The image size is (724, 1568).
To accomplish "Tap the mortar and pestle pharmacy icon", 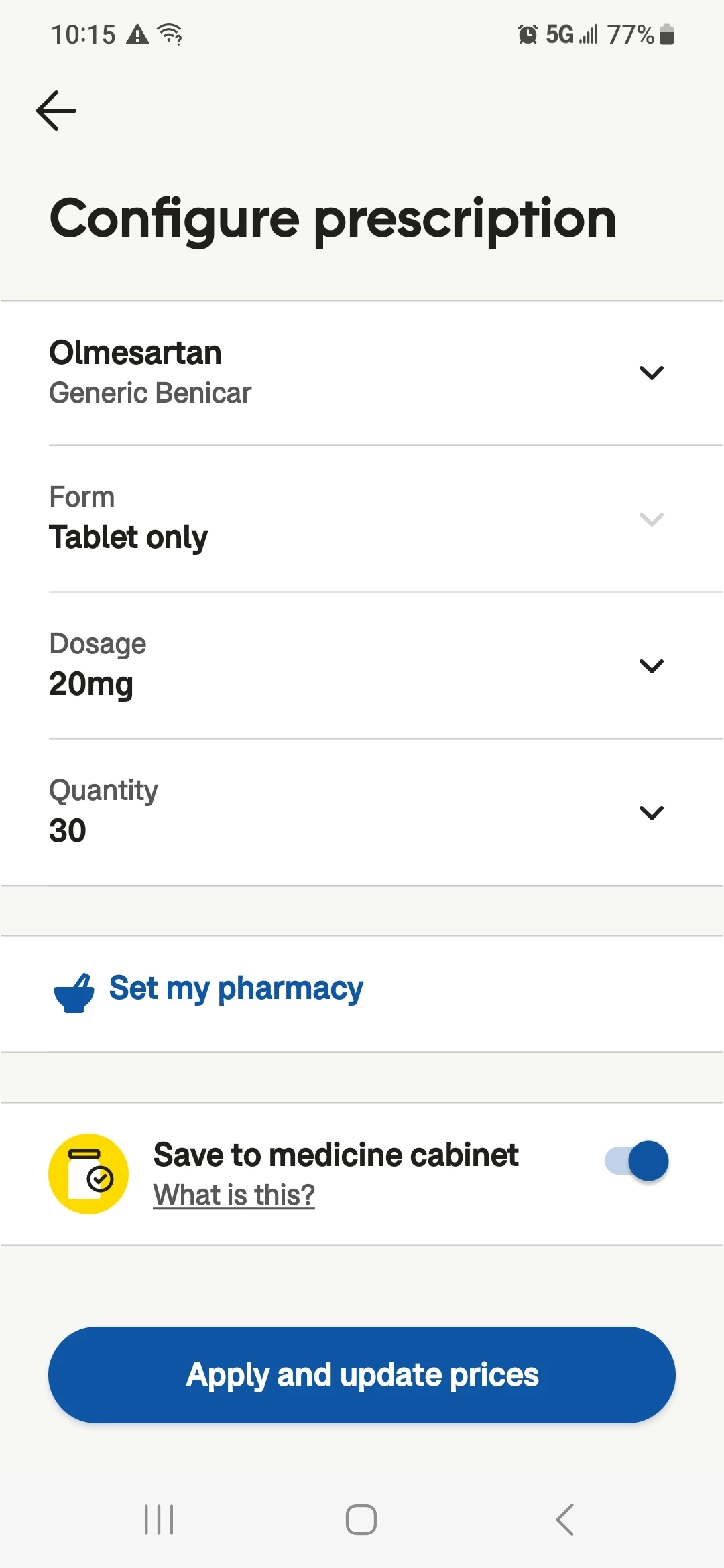I will [x=74, y=993].
